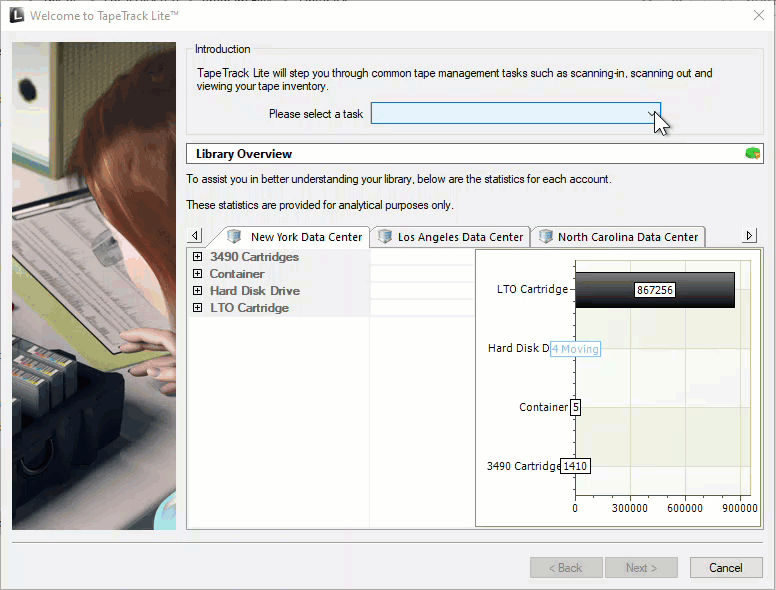
Task: Click the chart axis value 900000
Action: tap(740, 508)
